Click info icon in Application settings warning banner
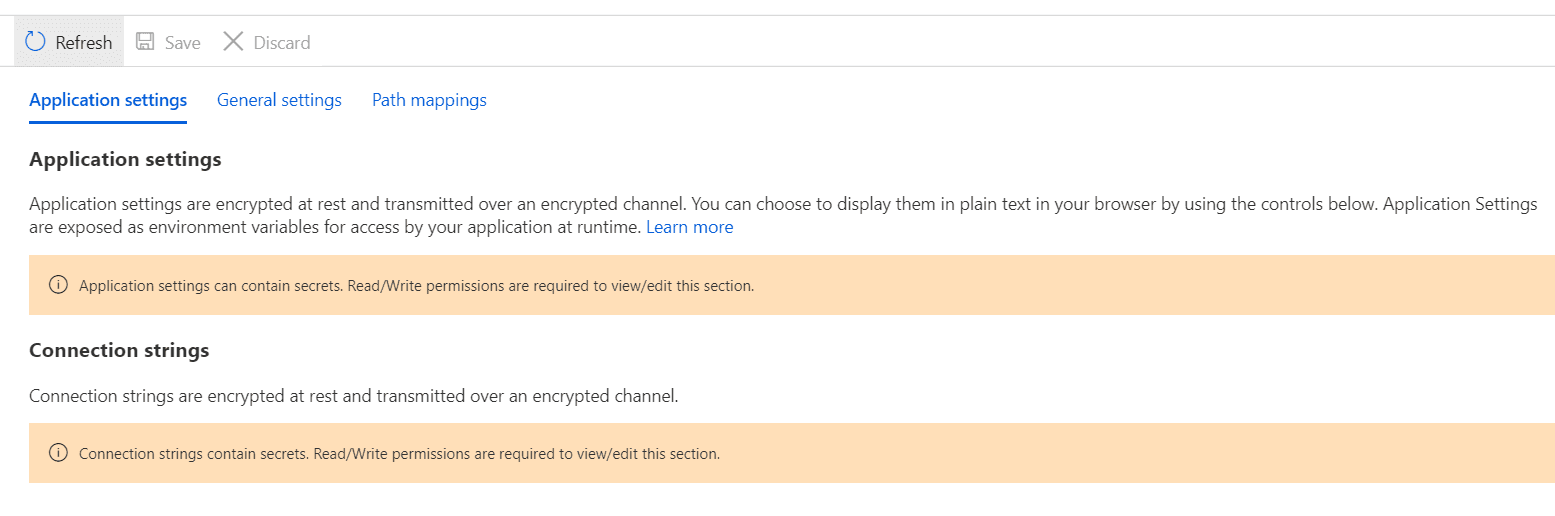Viewport: 1555px width, 516px height. click(58, 285)
